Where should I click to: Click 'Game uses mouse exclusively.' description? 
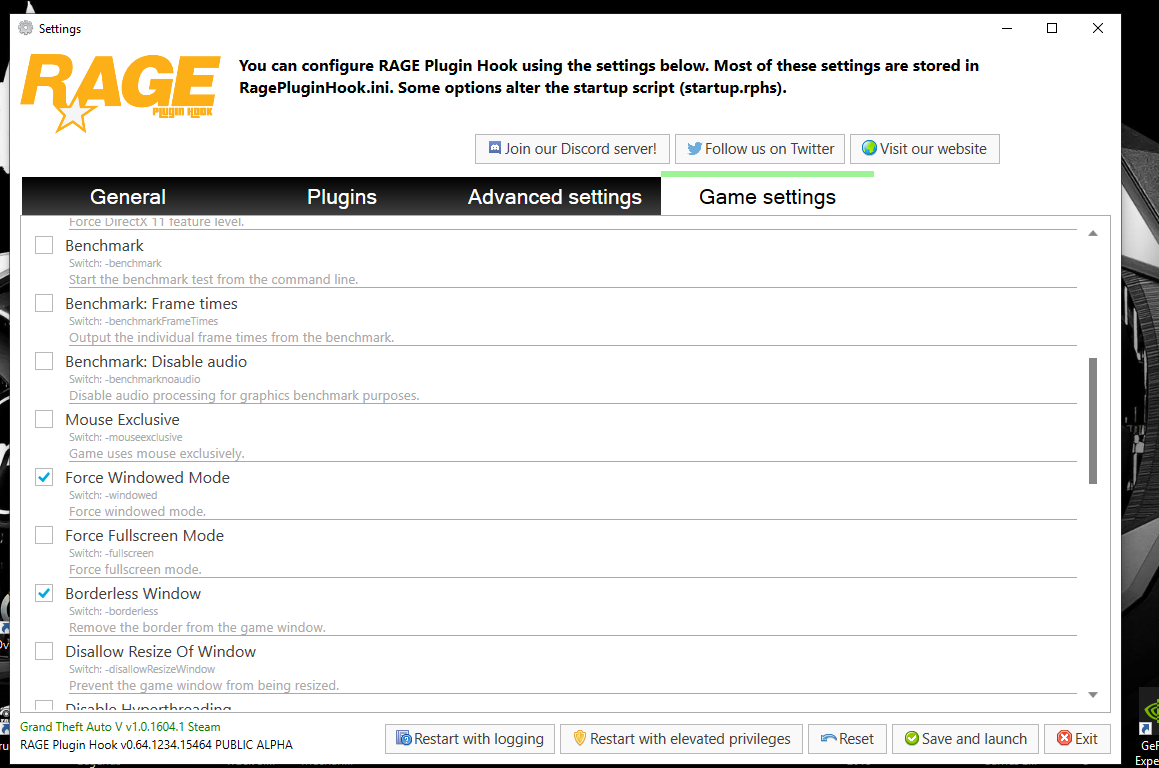[157, 453]
